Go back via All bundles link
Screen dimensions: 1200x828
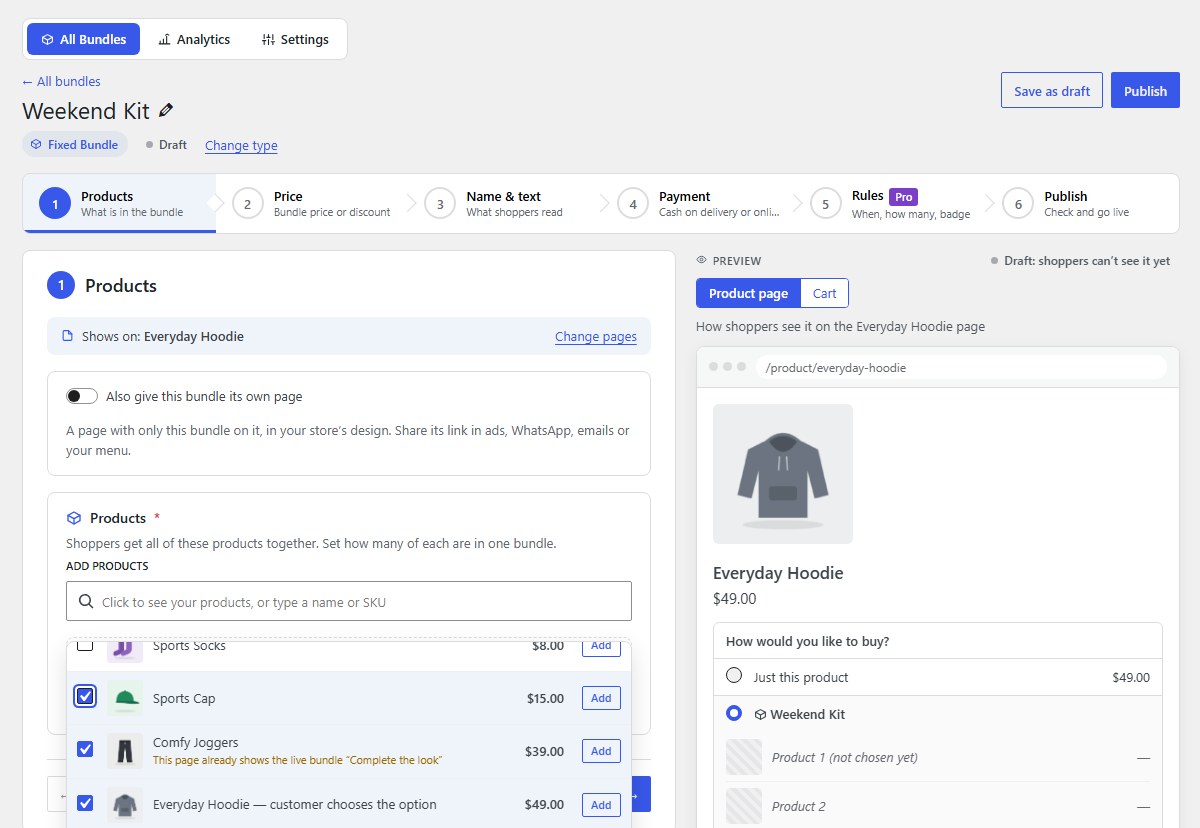coord(62,81)
